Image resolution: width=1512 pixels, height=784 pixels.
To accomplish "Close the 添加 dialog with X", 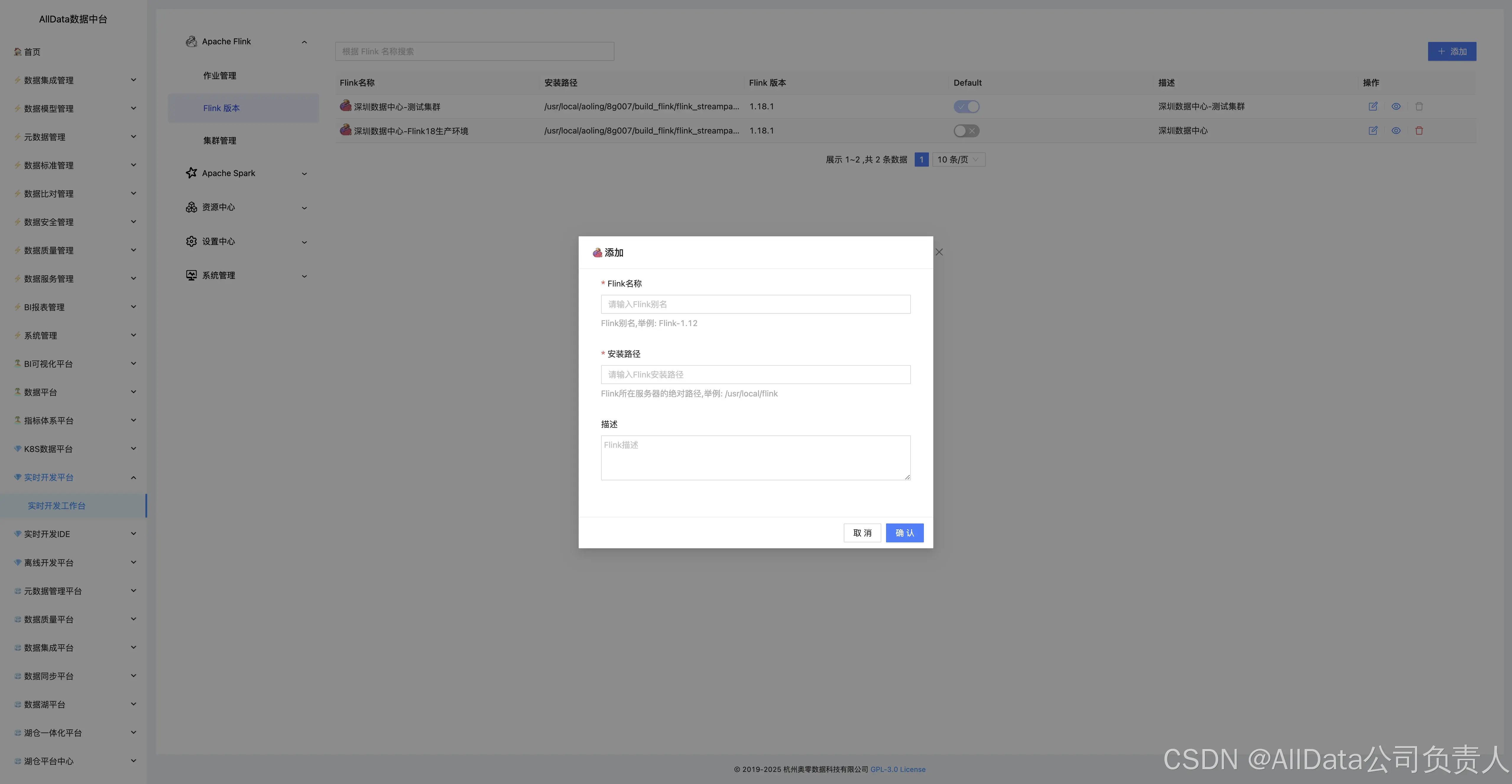I will pos(939,252).
